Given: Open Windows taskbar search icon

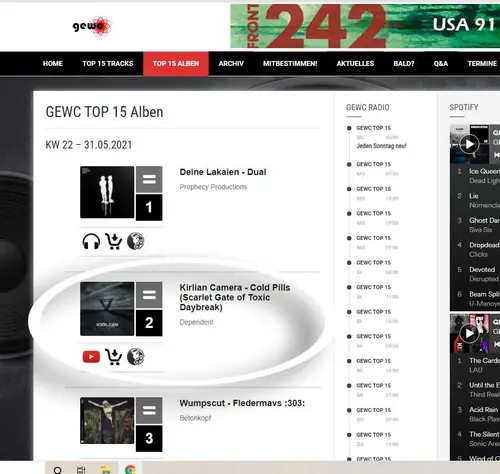Looking at the screenshot, I should pos(57,470).
